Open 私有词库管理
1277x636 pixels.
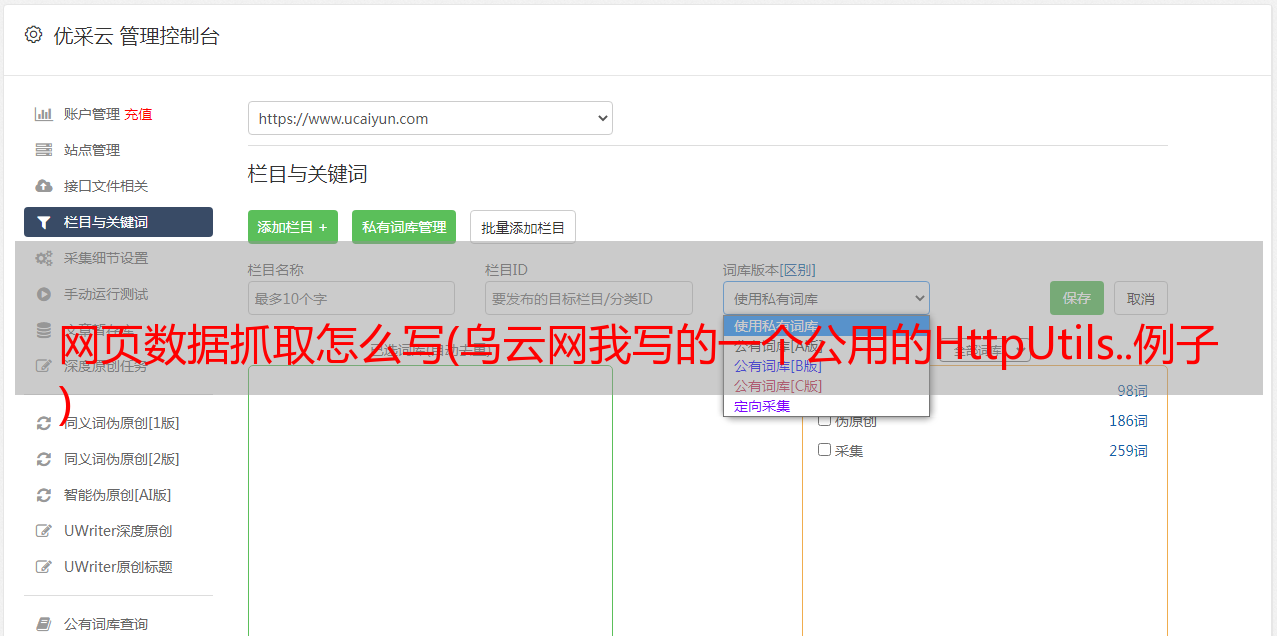pyautogui.click(x=404, y=227)
